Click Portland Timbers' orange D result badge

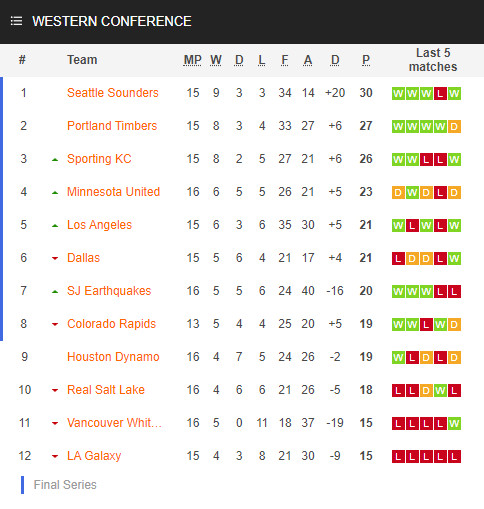tap(454, 126)
